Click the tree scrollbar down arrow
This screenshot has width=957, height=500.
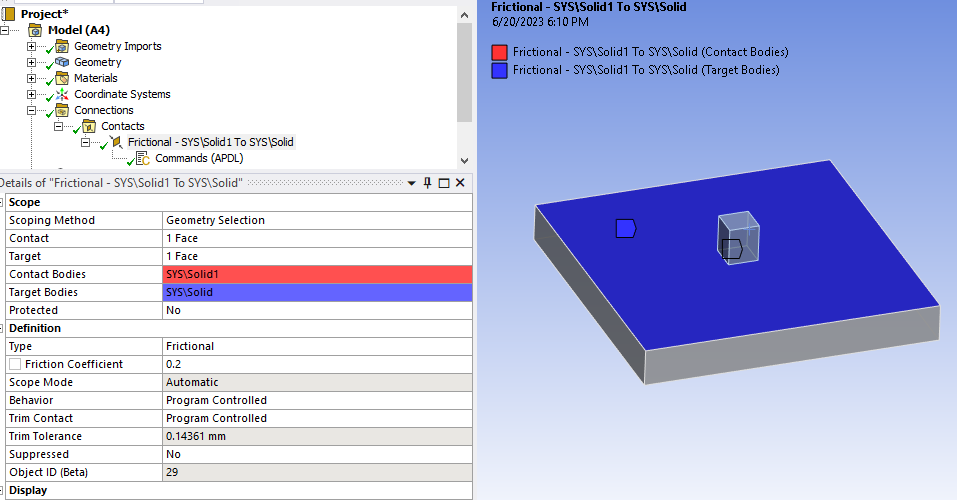point(464,160)
